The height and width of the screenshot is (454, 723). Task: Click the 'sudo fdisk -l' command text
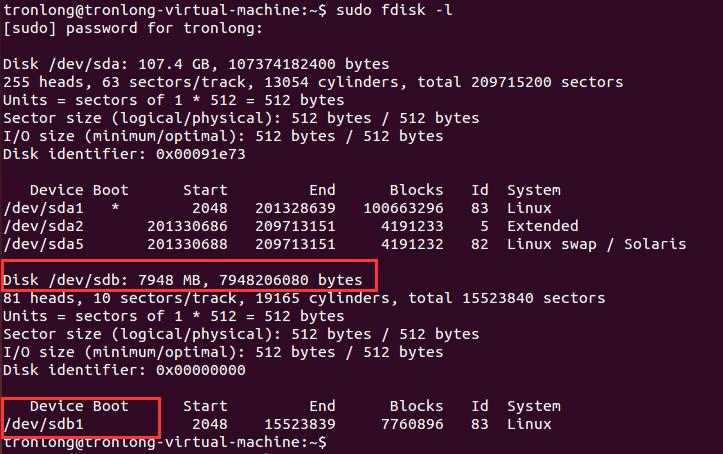click(x=394, y=10)
